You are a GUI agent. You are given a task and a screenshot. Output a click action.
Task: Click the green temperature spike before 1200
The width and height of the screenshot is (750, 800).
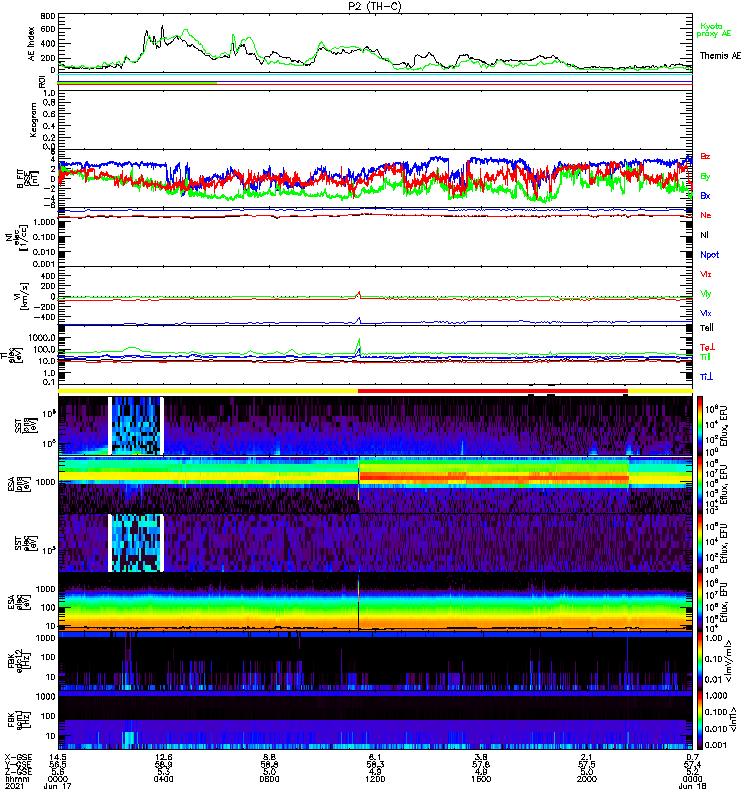click(359, 346)
